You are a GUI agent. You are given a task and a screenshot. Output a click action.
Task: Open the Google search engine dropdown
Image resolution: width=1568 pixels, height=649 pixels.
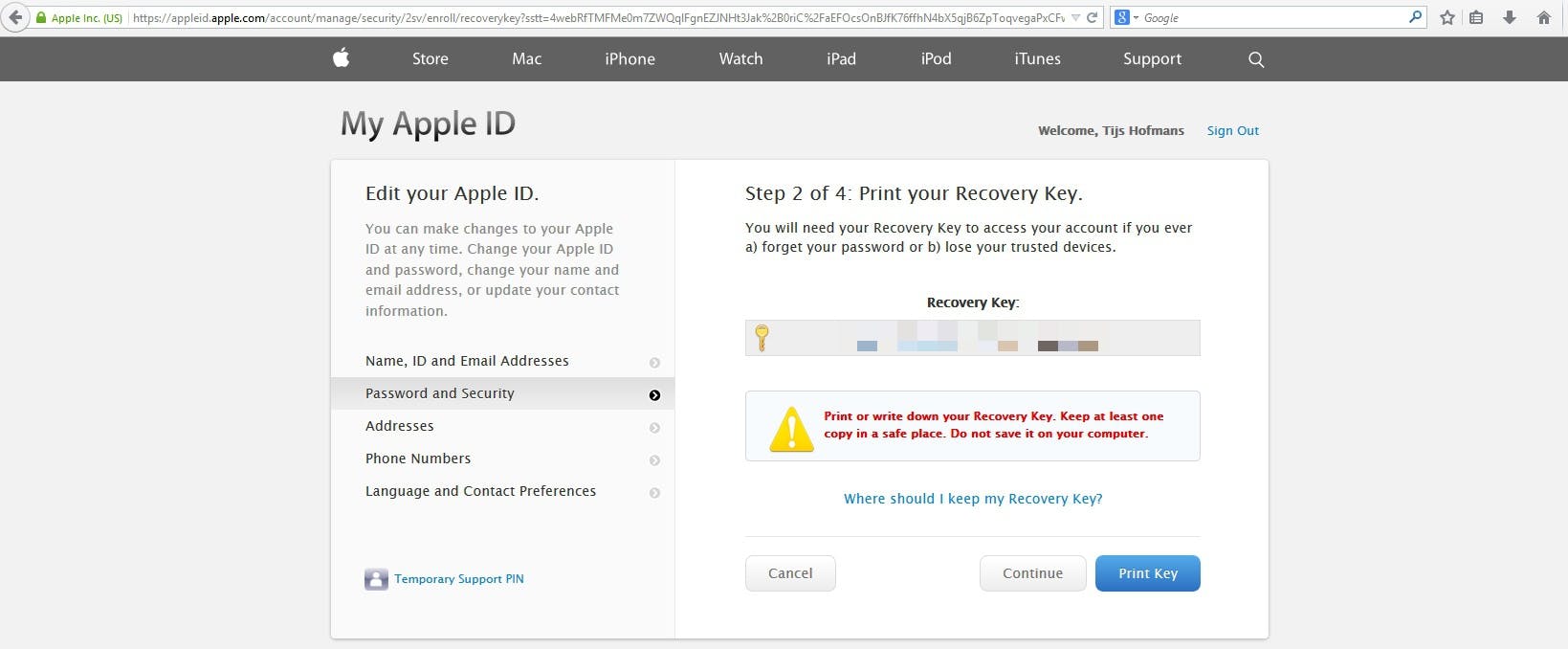click(x=1127, y=17)
